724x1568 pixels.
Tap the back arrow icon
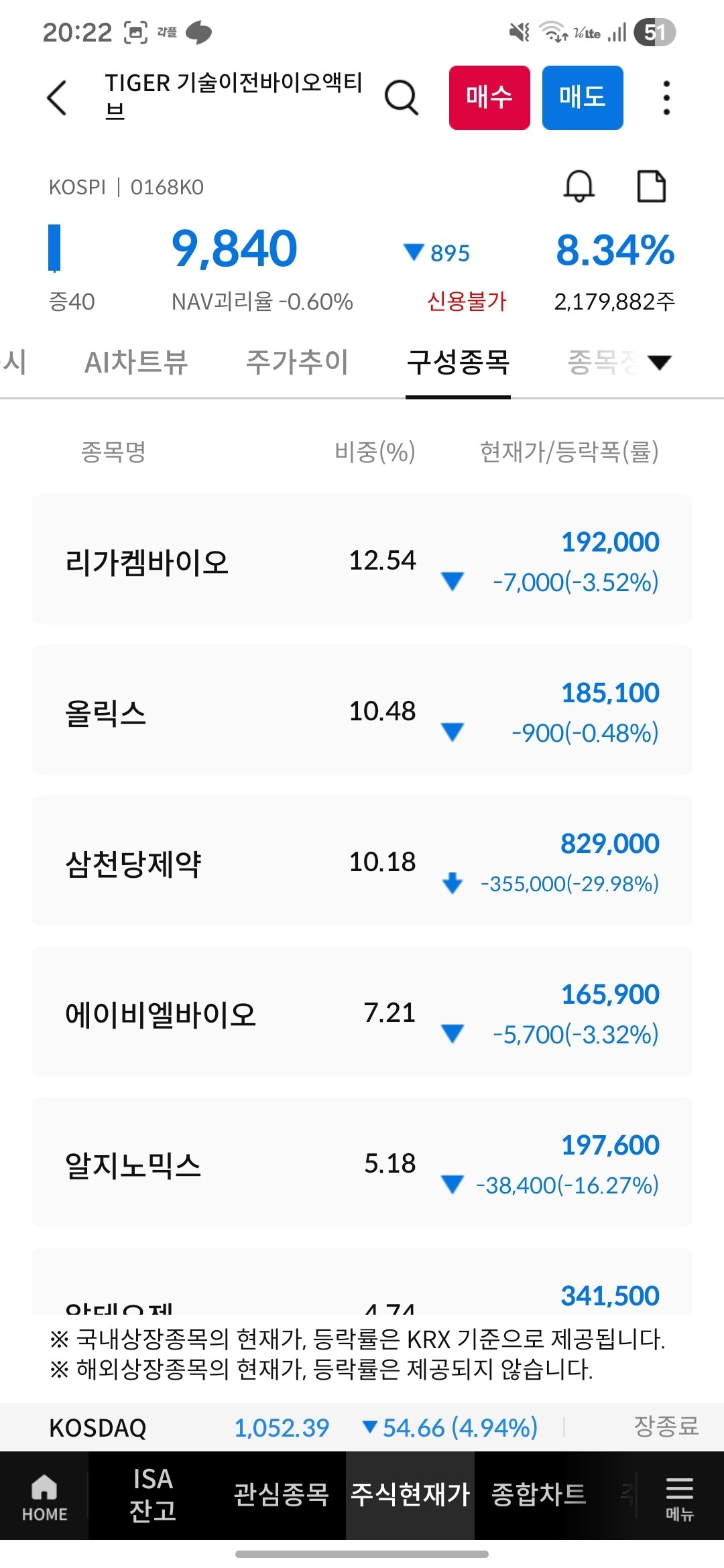(58, 98)
